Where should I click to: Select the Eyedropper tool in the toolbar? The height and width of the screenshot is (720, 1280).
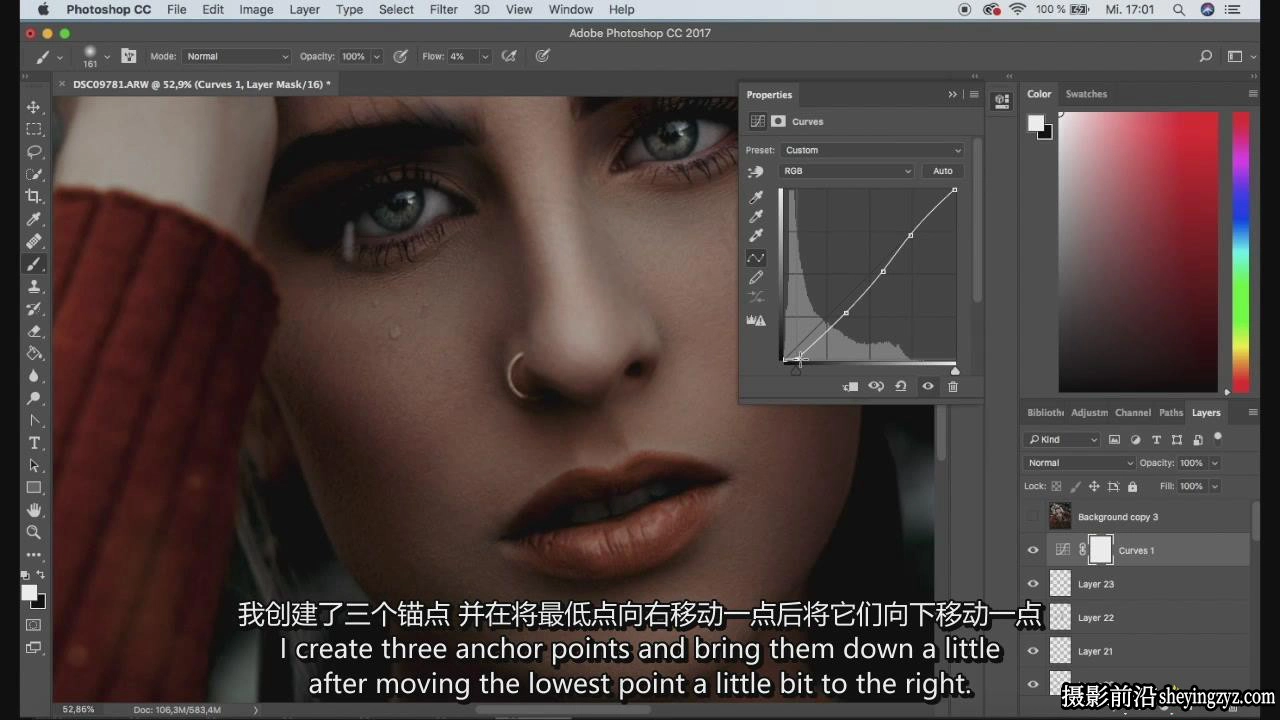34,219
